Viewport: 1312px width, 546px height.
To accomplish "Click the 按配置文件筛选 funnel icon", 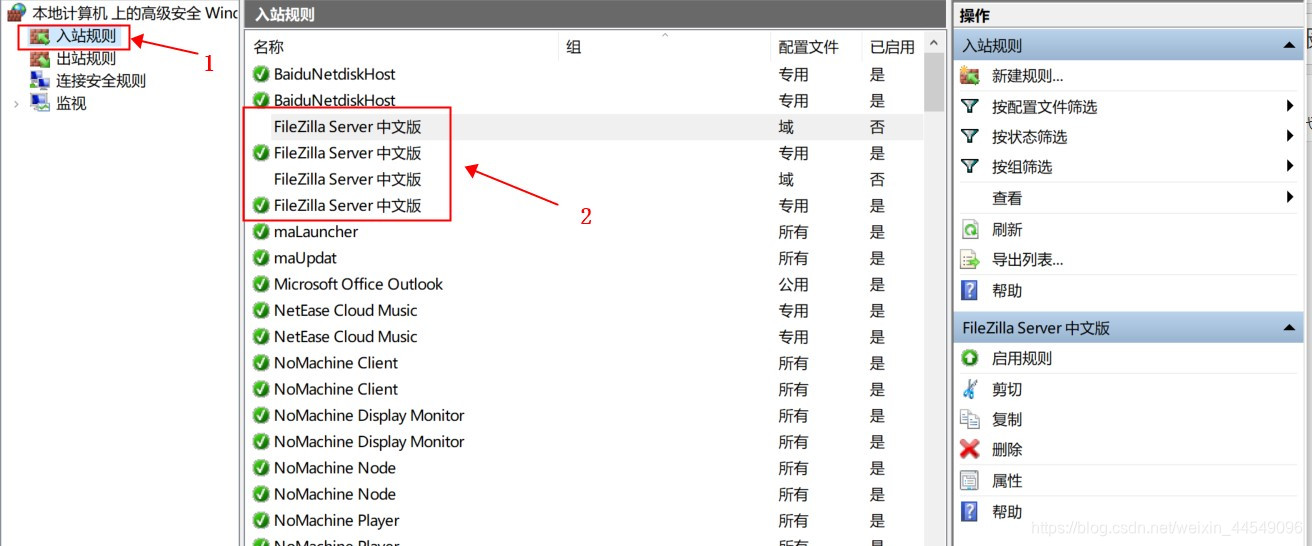I will pyautogui.click(x=969, y=106).
